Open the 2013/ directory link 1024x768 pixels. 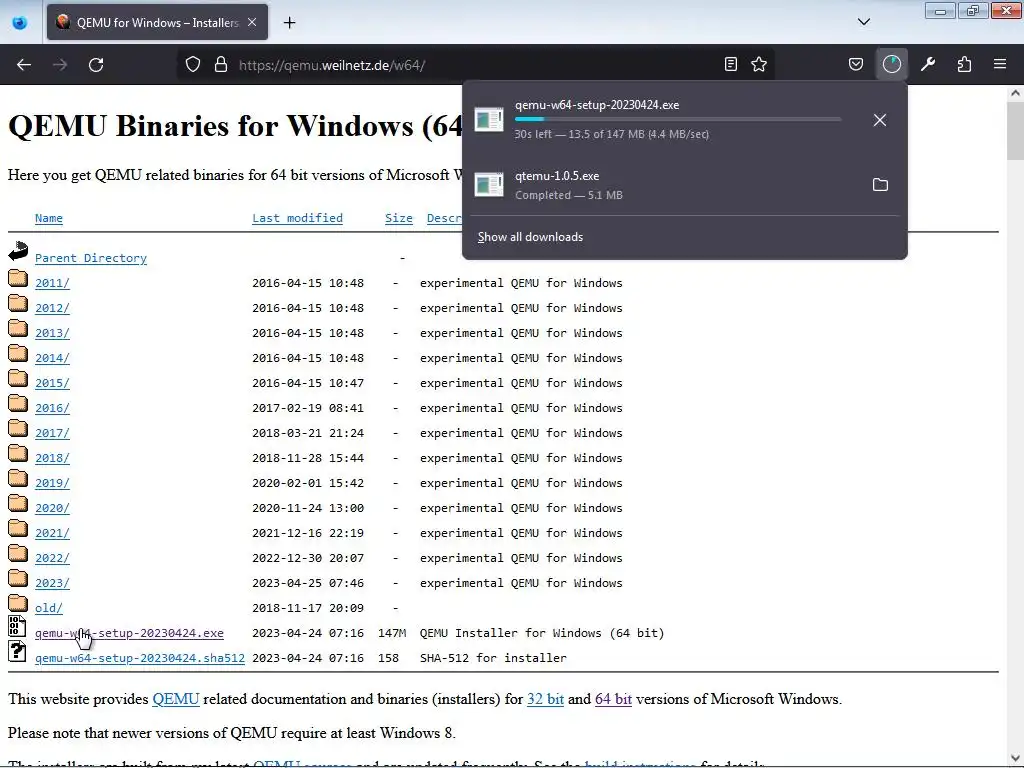pos(52,333)
